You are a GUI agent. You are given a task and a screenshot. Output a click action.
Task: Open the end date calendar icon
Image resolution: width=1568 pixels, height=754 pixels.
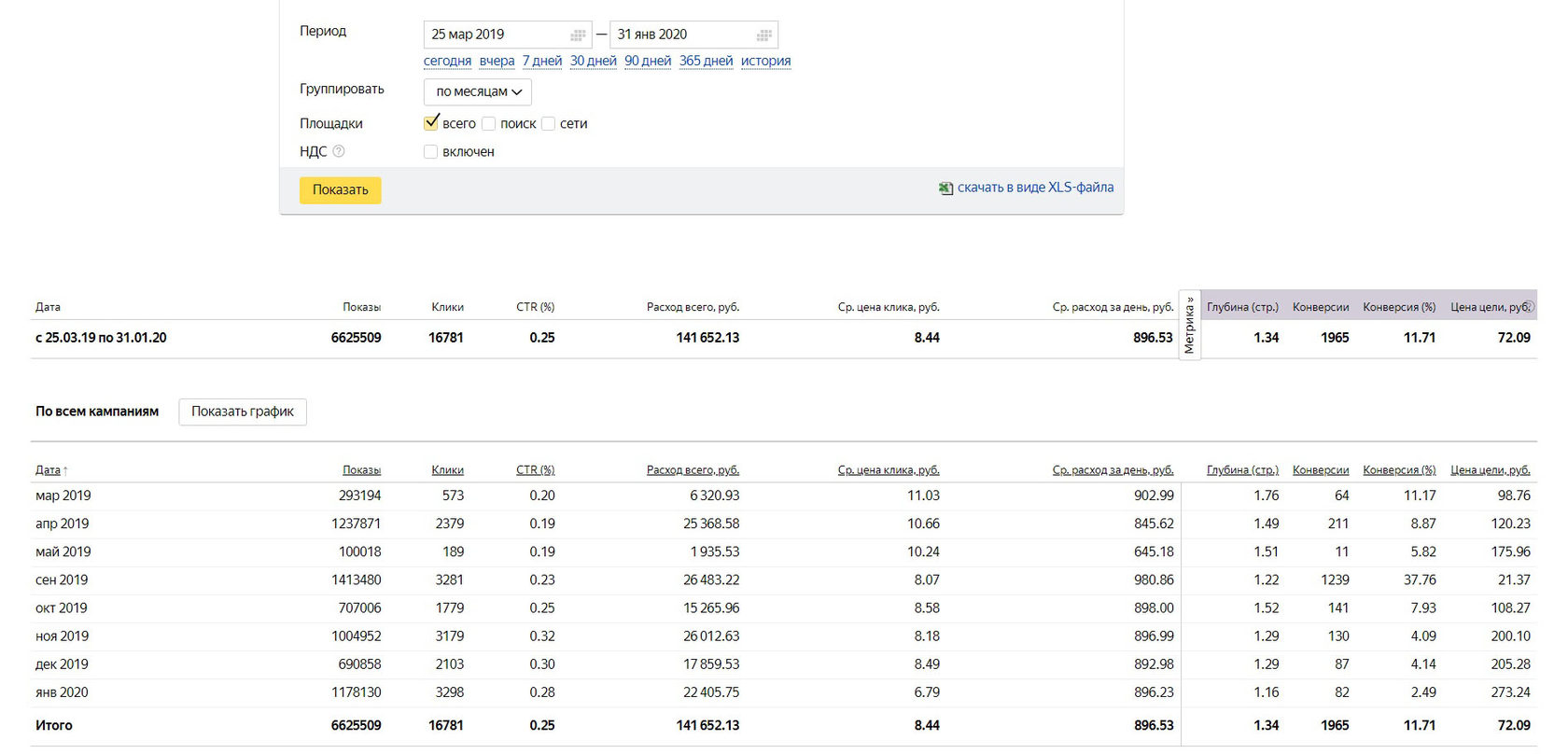[x=763, y=35]
